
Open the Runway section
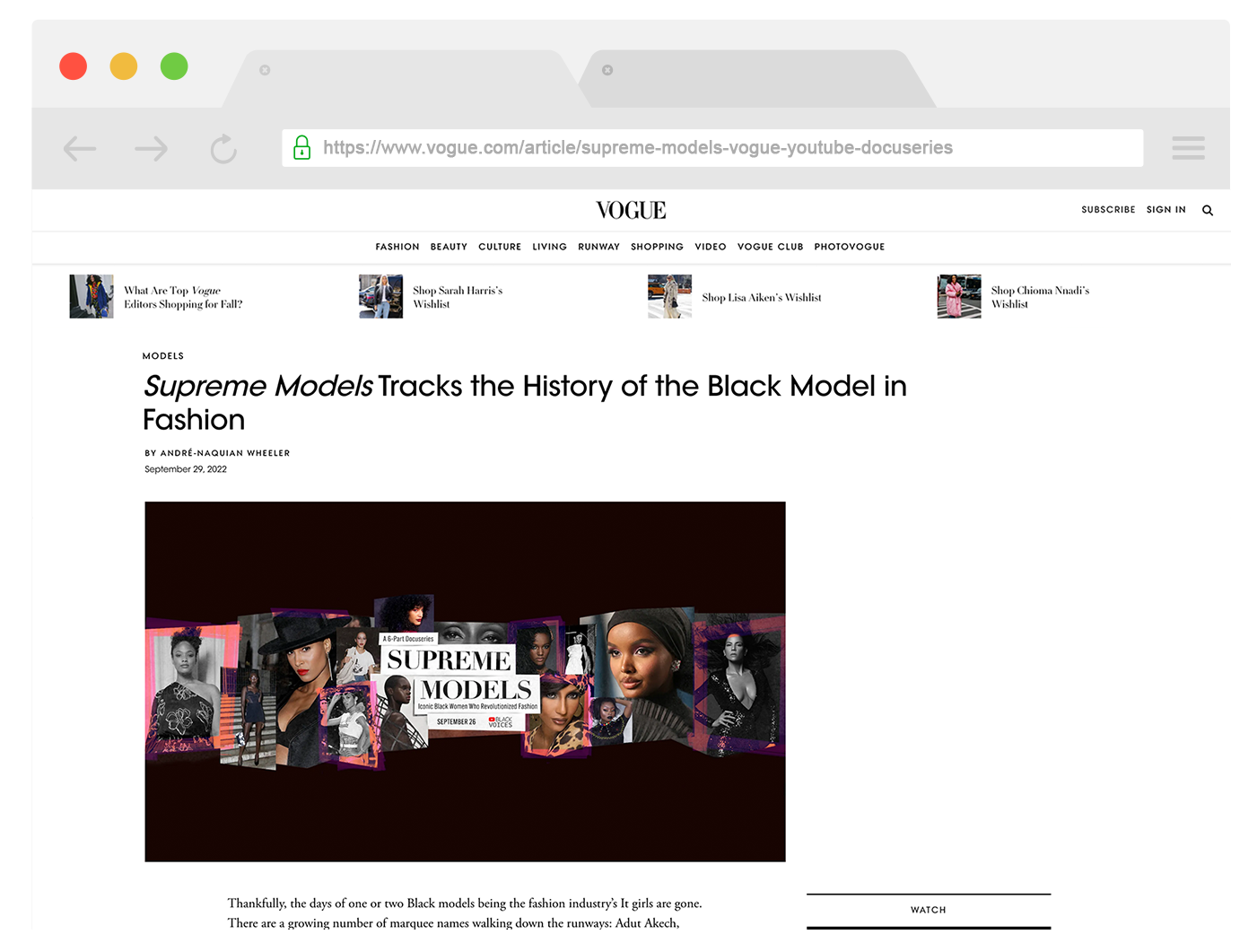pos(598,247)
